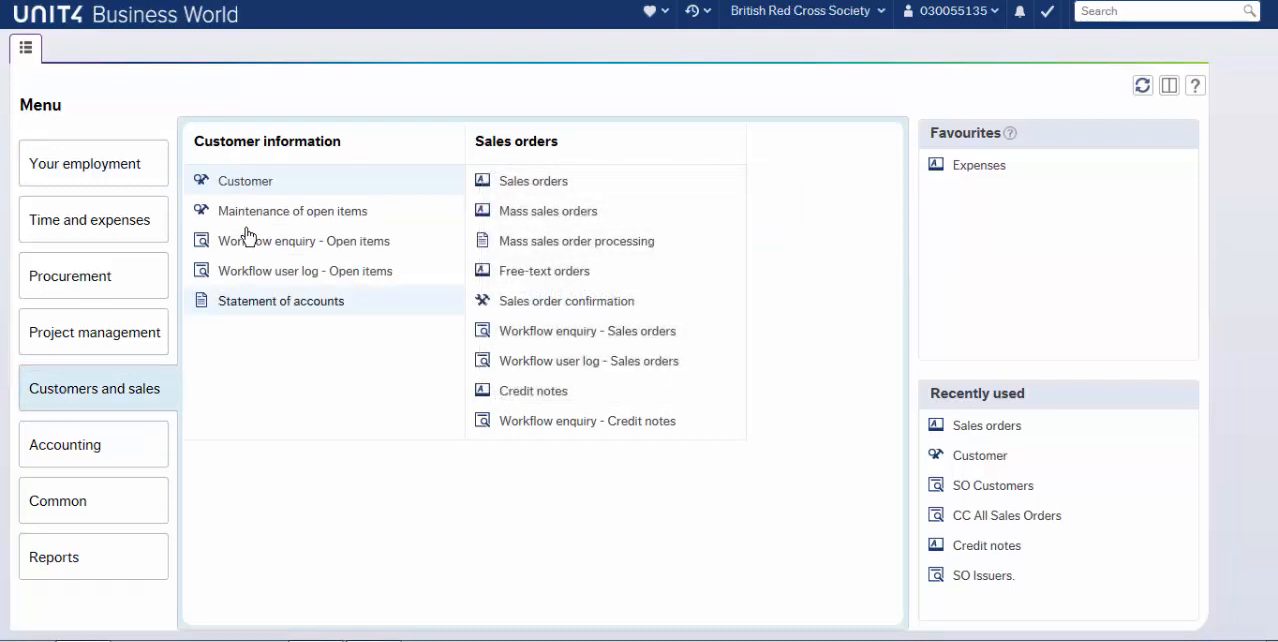Click icon beside SO Customers

[936, 485]
